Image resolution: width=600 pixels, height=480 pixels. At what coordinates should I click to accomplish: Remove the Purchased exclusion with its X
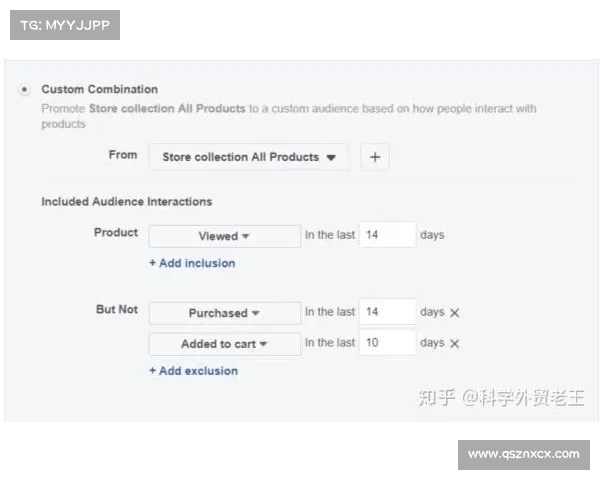pyautogui.click(x=455, y=313)
